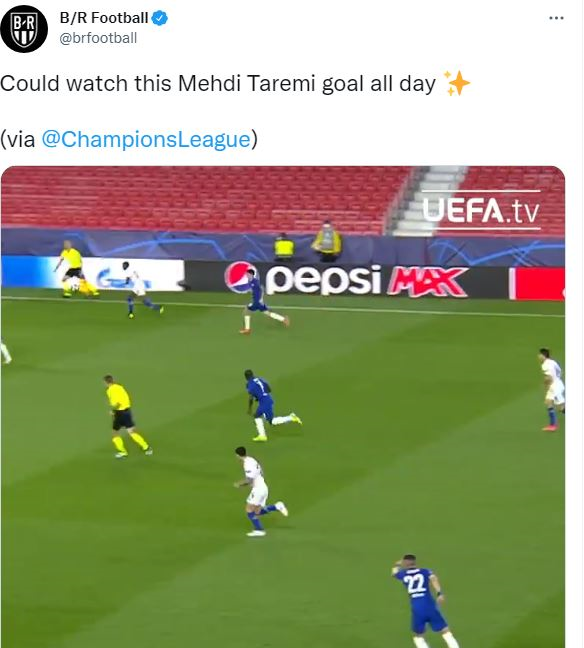Click the white-kit player running in midfield
The image size is (584, 648).
point(259,491)
